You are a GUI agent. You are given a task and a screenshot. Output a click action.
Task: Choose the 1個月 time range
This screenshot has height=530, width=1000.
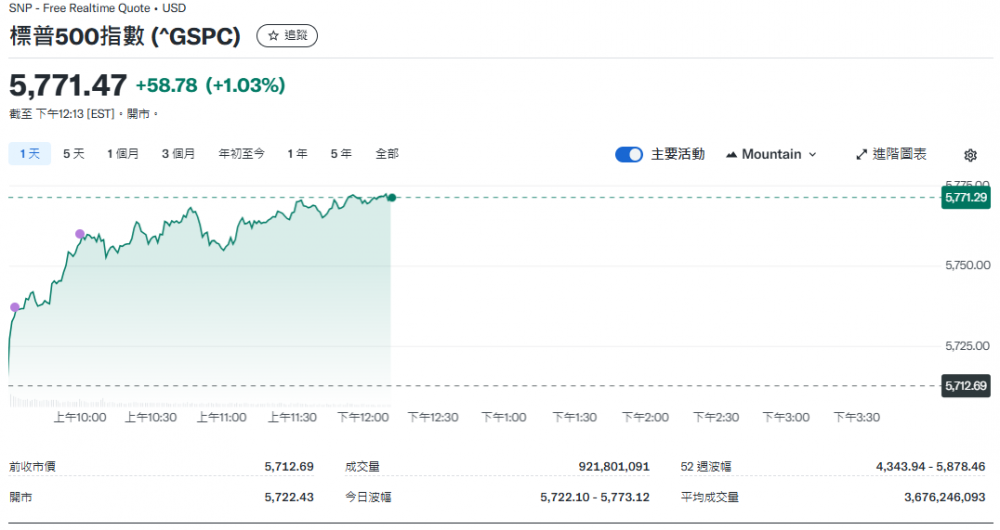(x=123, y=154)
